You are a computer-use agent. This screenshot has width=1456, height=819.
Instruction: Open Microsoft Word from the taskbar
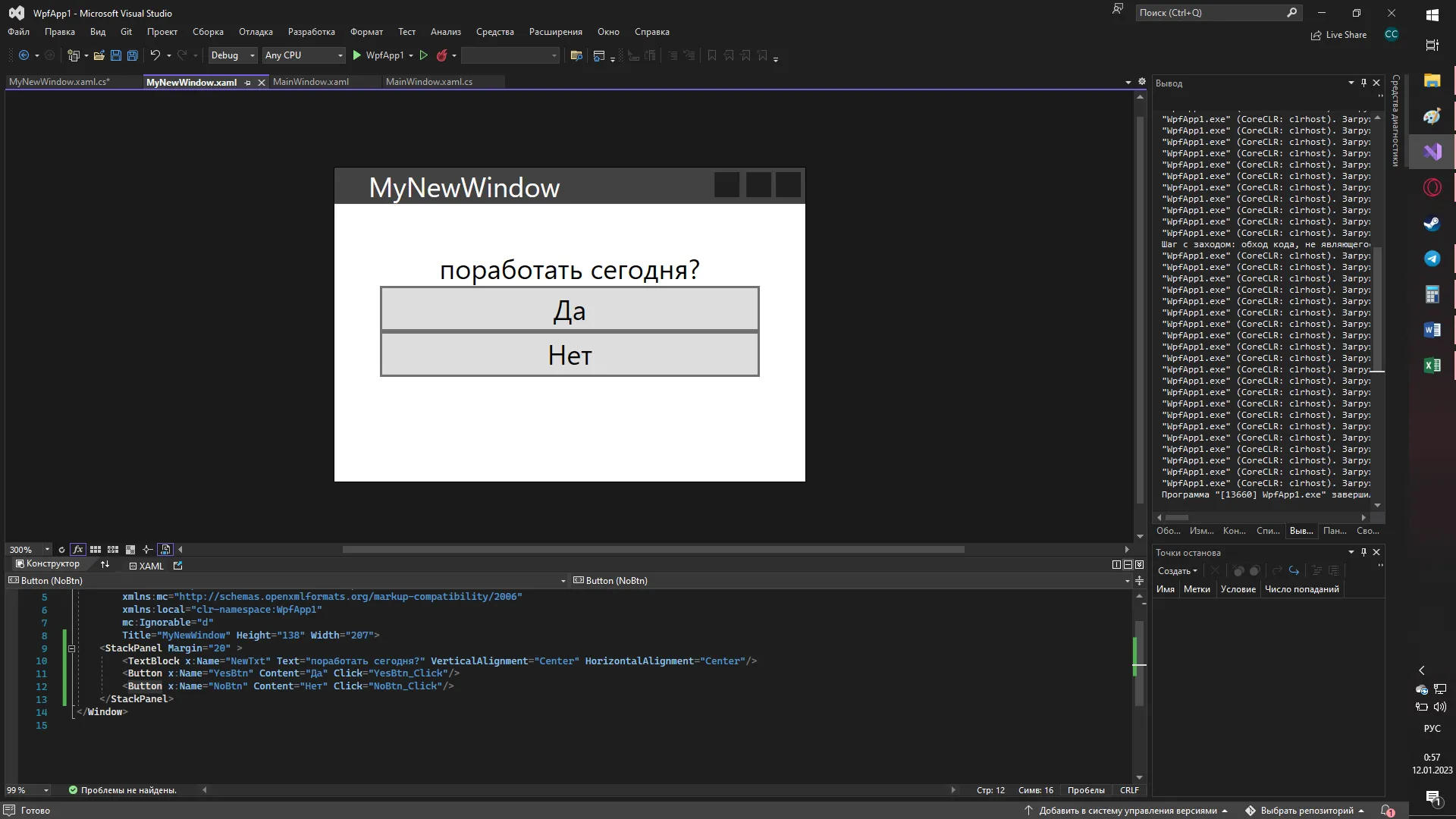coord(1432,330)
